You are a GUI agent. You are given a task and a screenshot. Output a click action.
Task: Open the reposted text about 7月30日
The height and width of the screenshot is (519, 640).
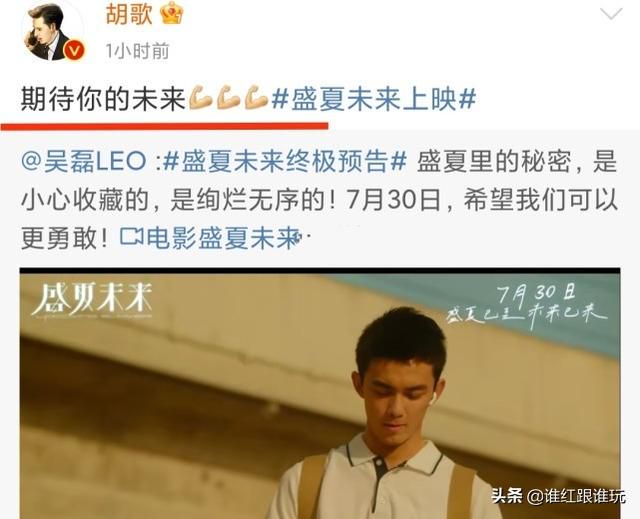coord(320,199)
